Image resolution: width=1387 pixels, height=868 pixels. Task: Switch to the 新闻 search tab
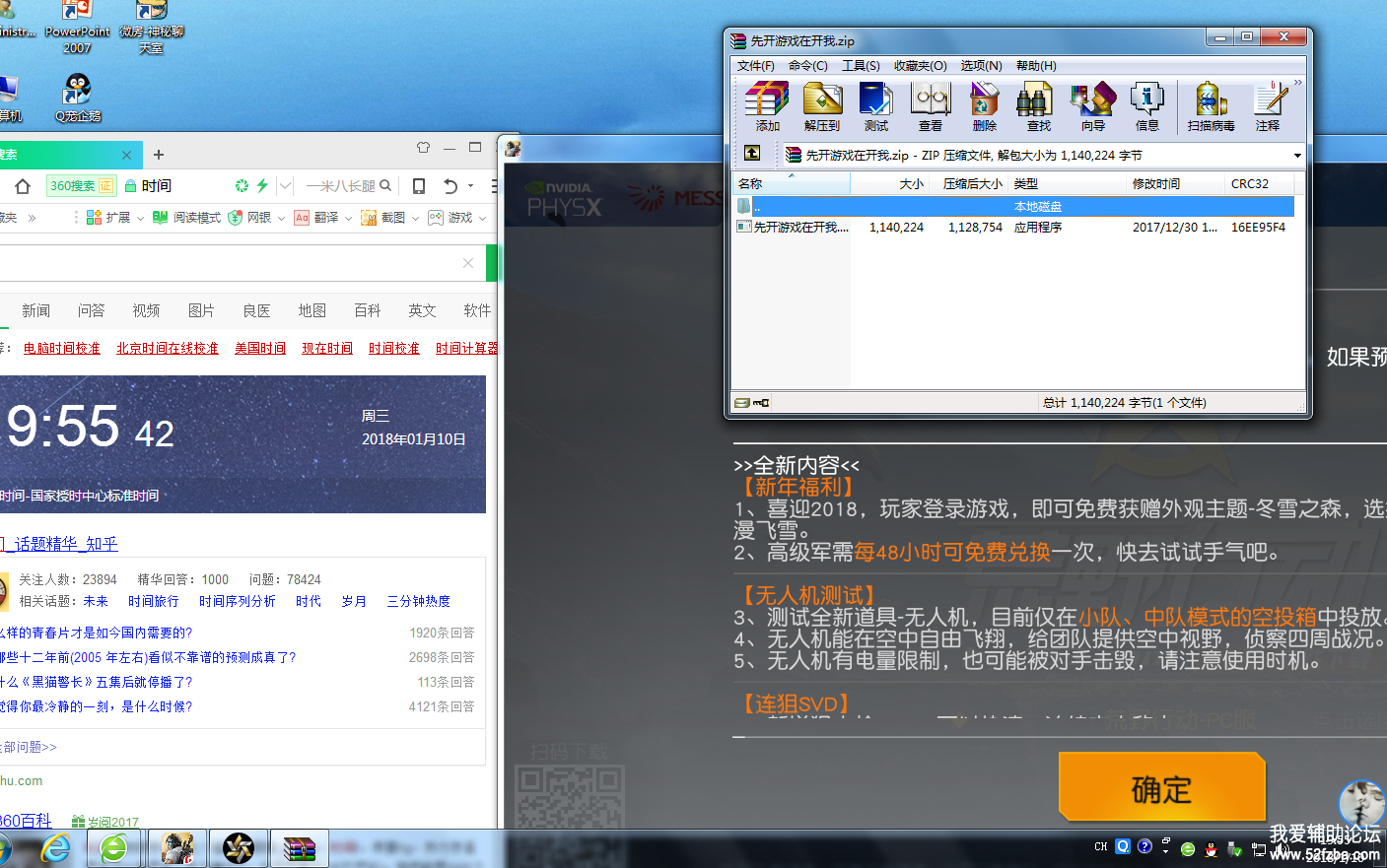tap(36, 310)
